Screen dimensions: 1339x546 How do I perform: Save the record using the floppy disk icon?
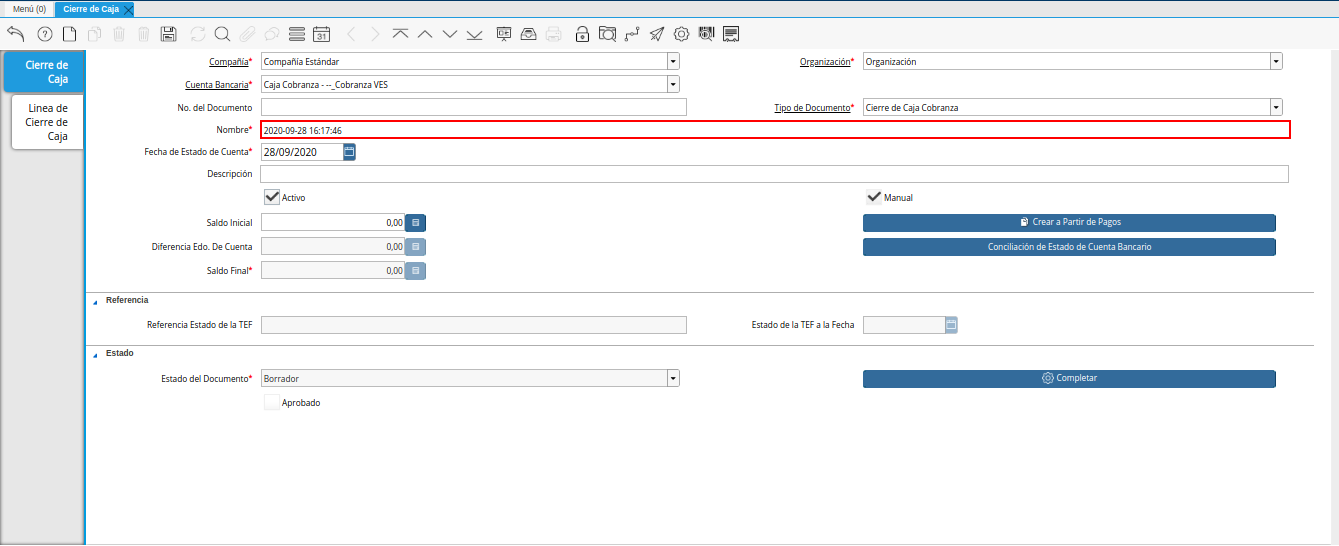point(169,34)
